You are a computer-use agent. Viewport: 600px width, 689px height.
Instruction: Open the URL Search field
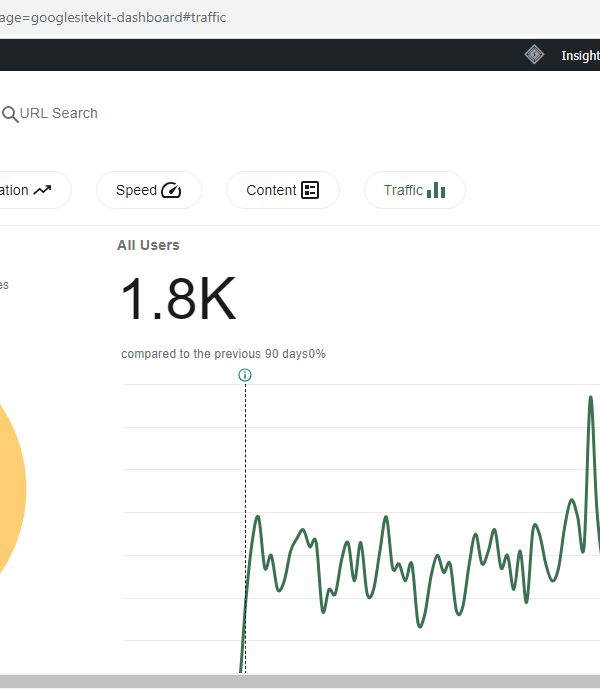(x=58, y=113)
